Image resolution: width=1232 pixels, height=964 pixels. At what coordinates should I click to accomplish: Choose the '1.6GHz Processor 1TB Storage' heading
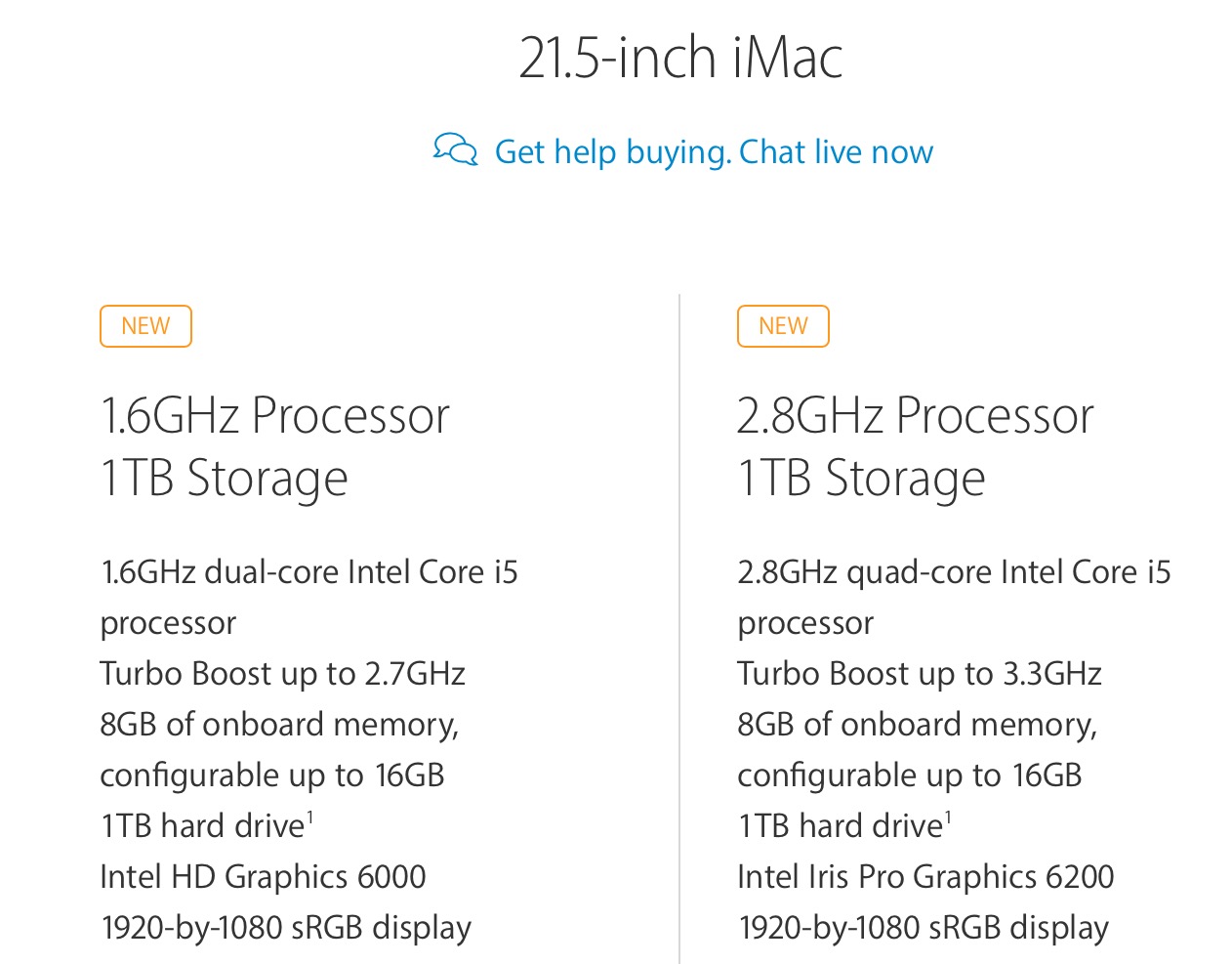pos(274,447)
